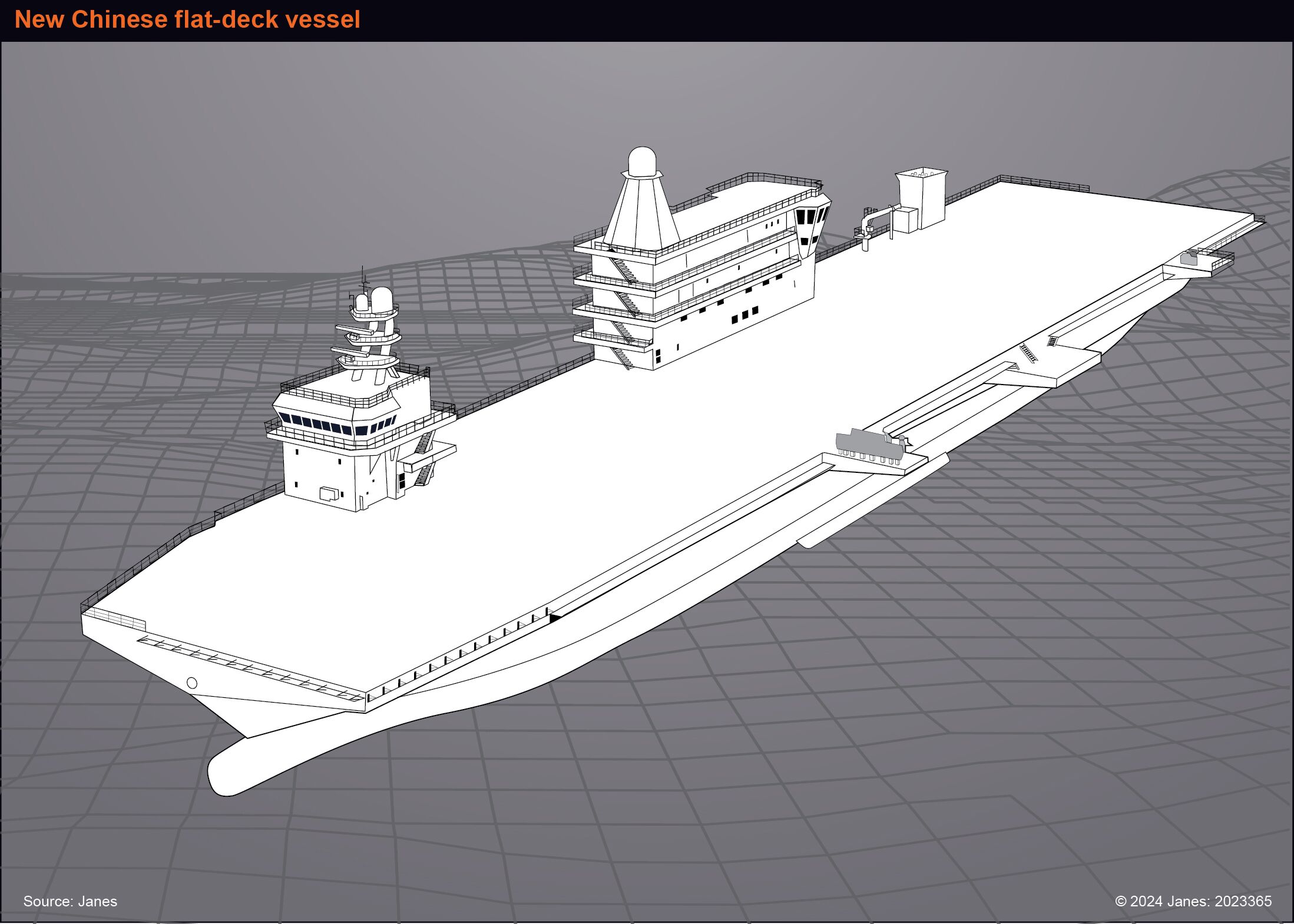Click the forward island bridge windows
Screen dimensions: 1294x924
(337, 425)
